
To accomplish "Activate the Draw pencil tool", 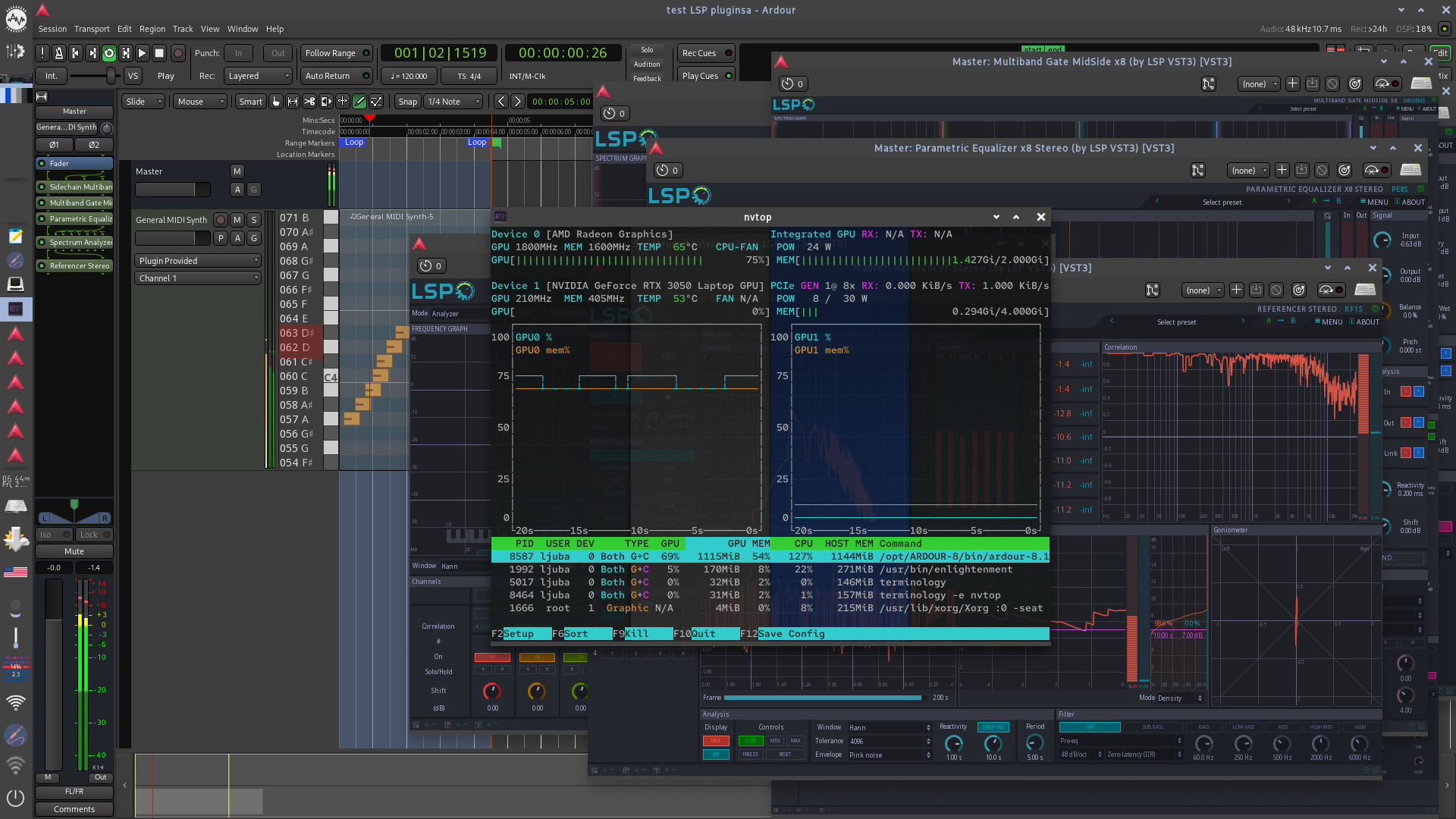I will (359, 102).
